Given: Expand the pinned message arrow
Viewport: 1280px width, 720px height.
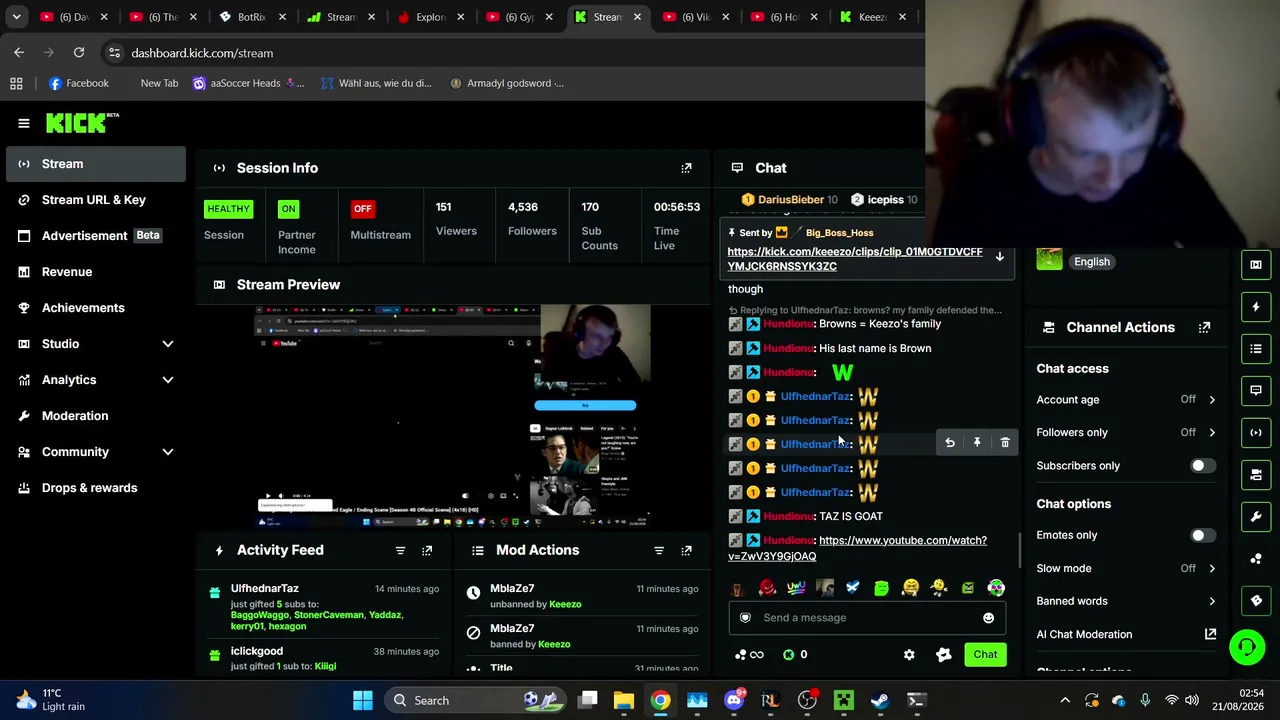Looking at the screenshot, I should click(999, 257).
